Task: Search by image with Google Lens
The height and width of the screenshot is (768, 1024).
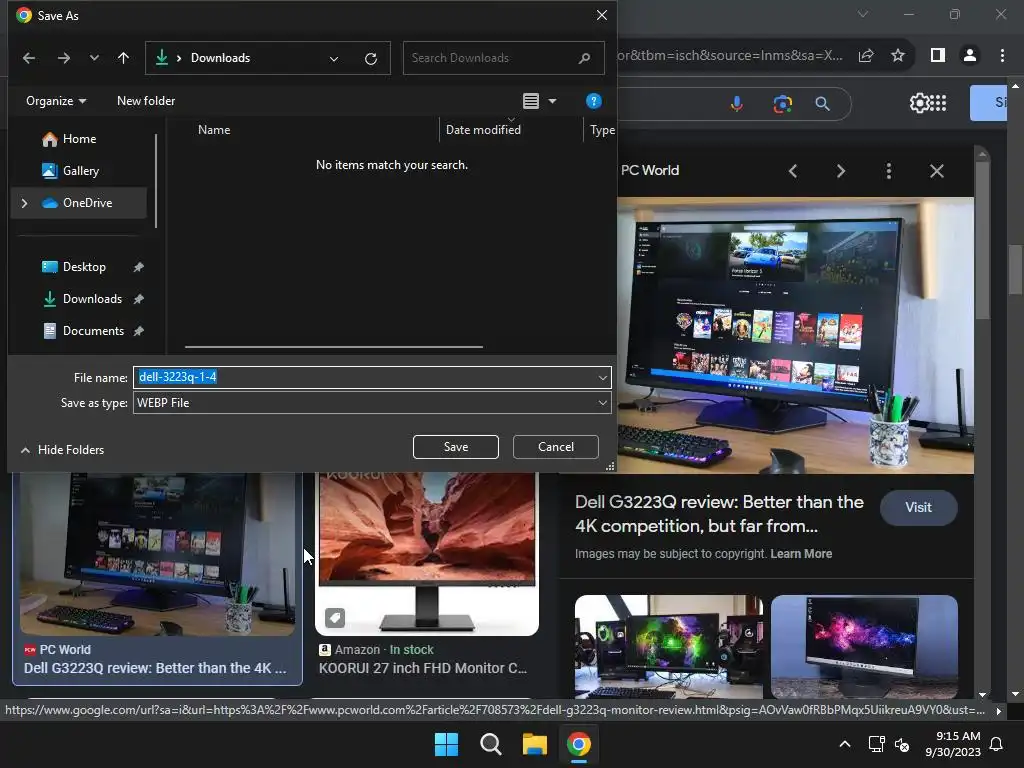Action: 782,103
